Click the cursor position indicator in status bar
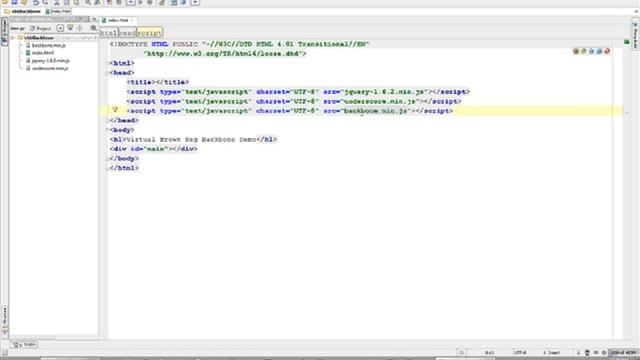 tap(489, 353)
